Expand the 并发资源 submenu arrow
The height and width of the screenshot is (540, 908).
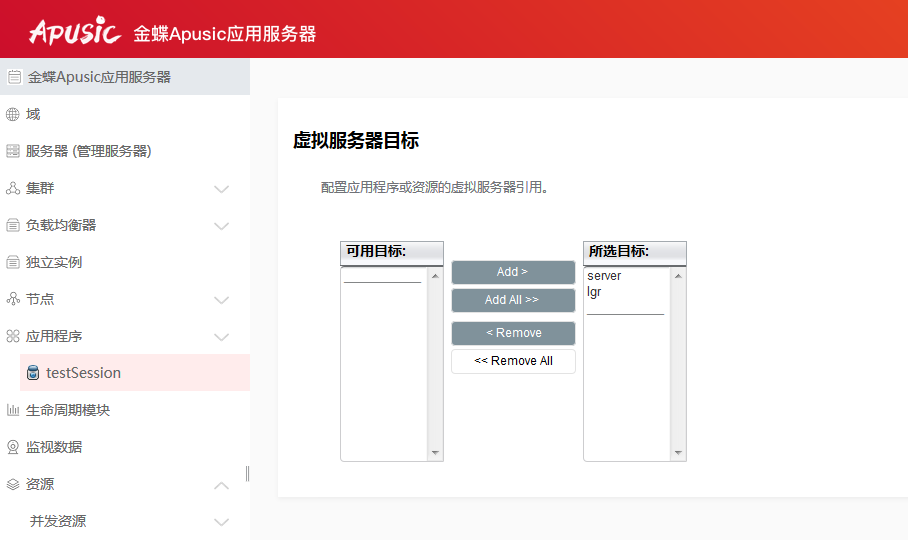[x=222, y=522]
